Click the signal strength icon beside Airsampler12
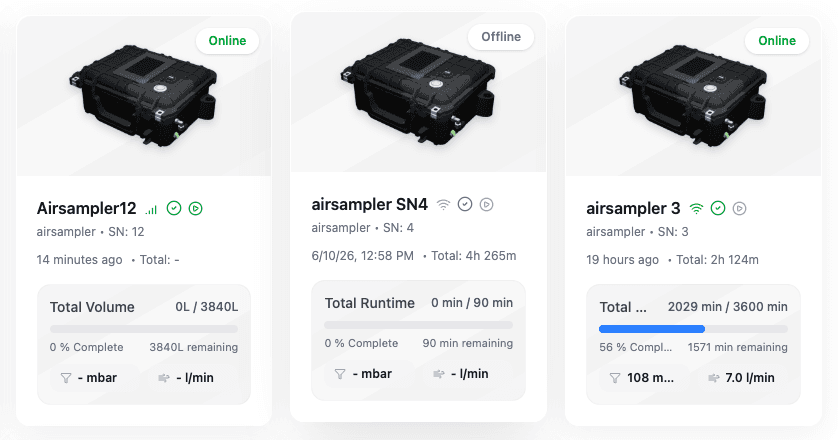The height and width of the screenshot is (440, 838). tap(151, 209)
